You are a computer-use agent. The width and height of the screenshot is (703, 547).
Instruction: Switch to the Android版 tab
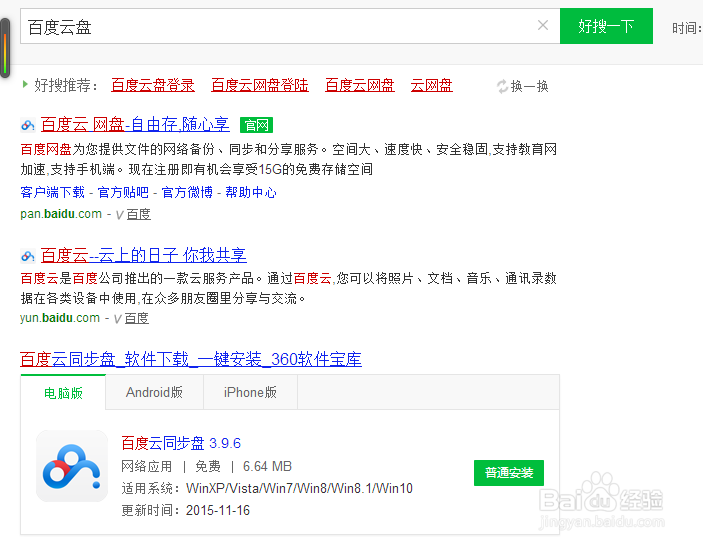(x=154, y=392)
